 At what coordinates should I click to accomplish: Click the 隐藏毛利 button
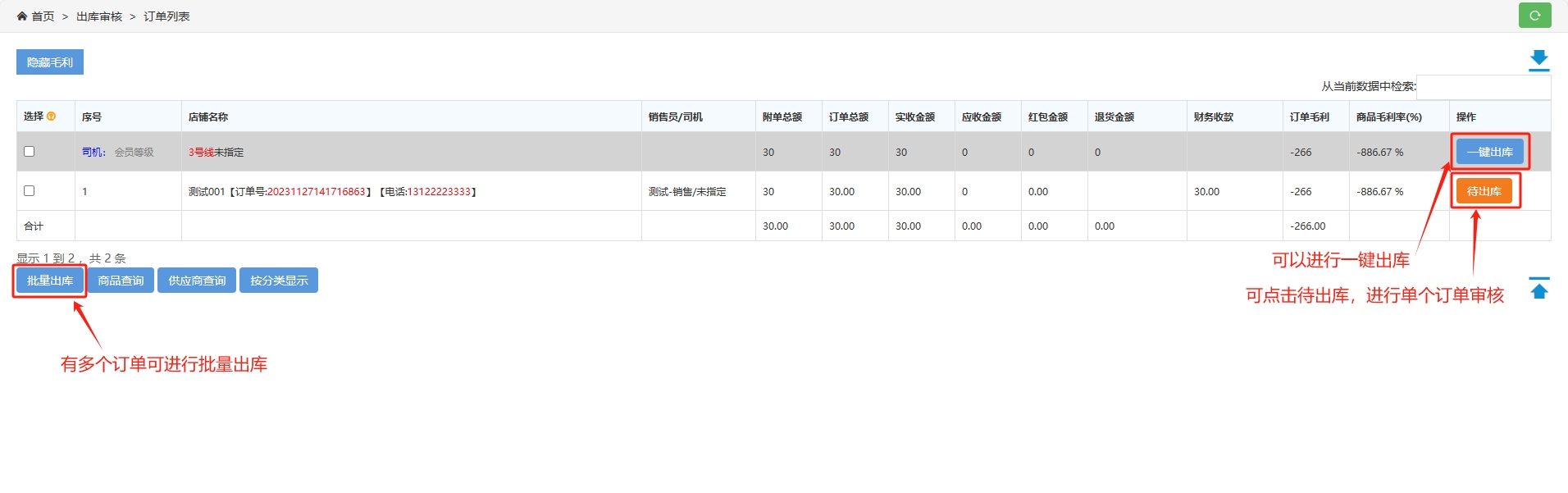pyautogui.click(x=50, y=62)
